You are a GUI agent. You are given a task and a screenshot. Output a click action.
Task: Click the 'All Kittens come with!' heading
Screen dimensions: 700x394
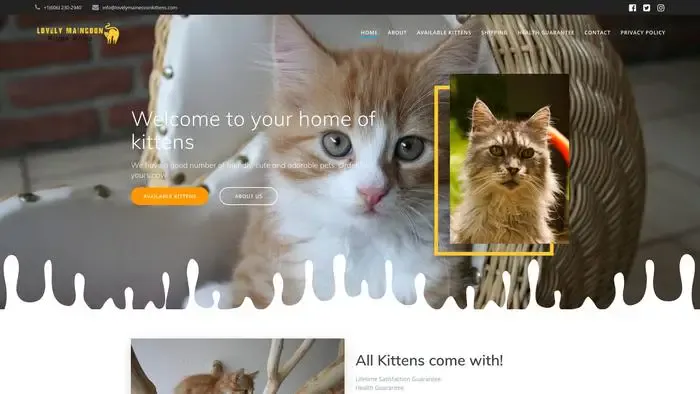tap(429, 361)
